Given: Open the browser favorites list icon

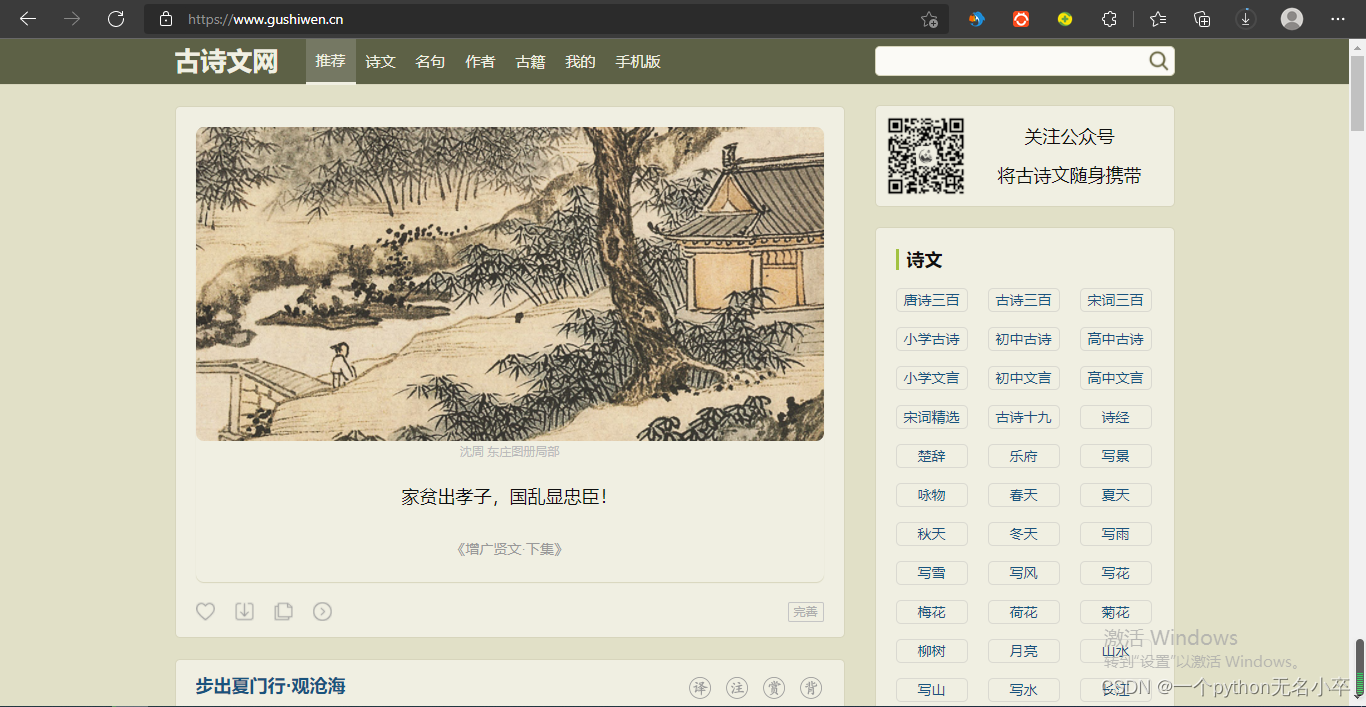Looking at the screenshot, I should [x=1158, y=19].
